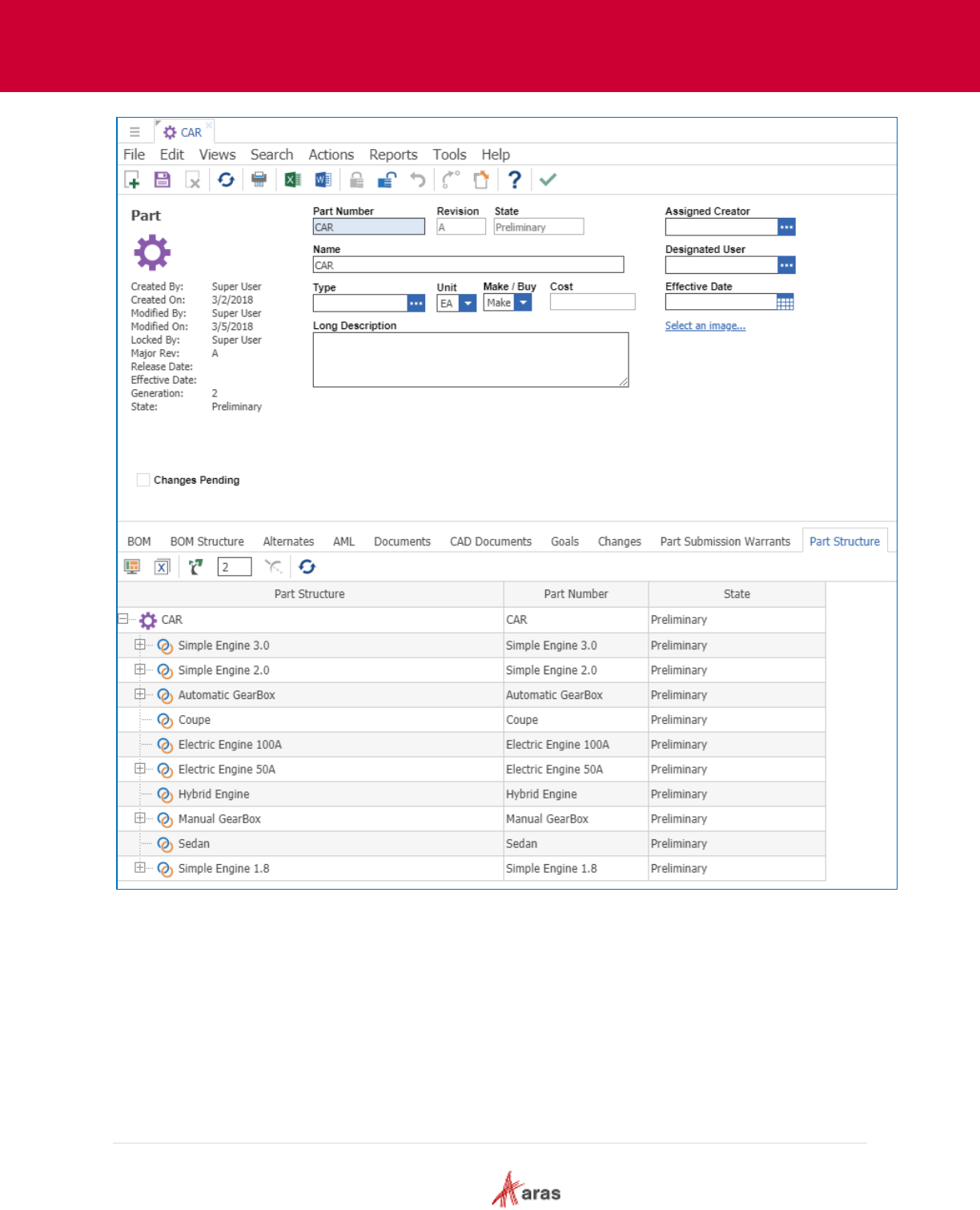Image resolution: width=980 pixels, height=1210 pixels.
Task: Switch to the BOM Structure tab
Action: (207, 541)
